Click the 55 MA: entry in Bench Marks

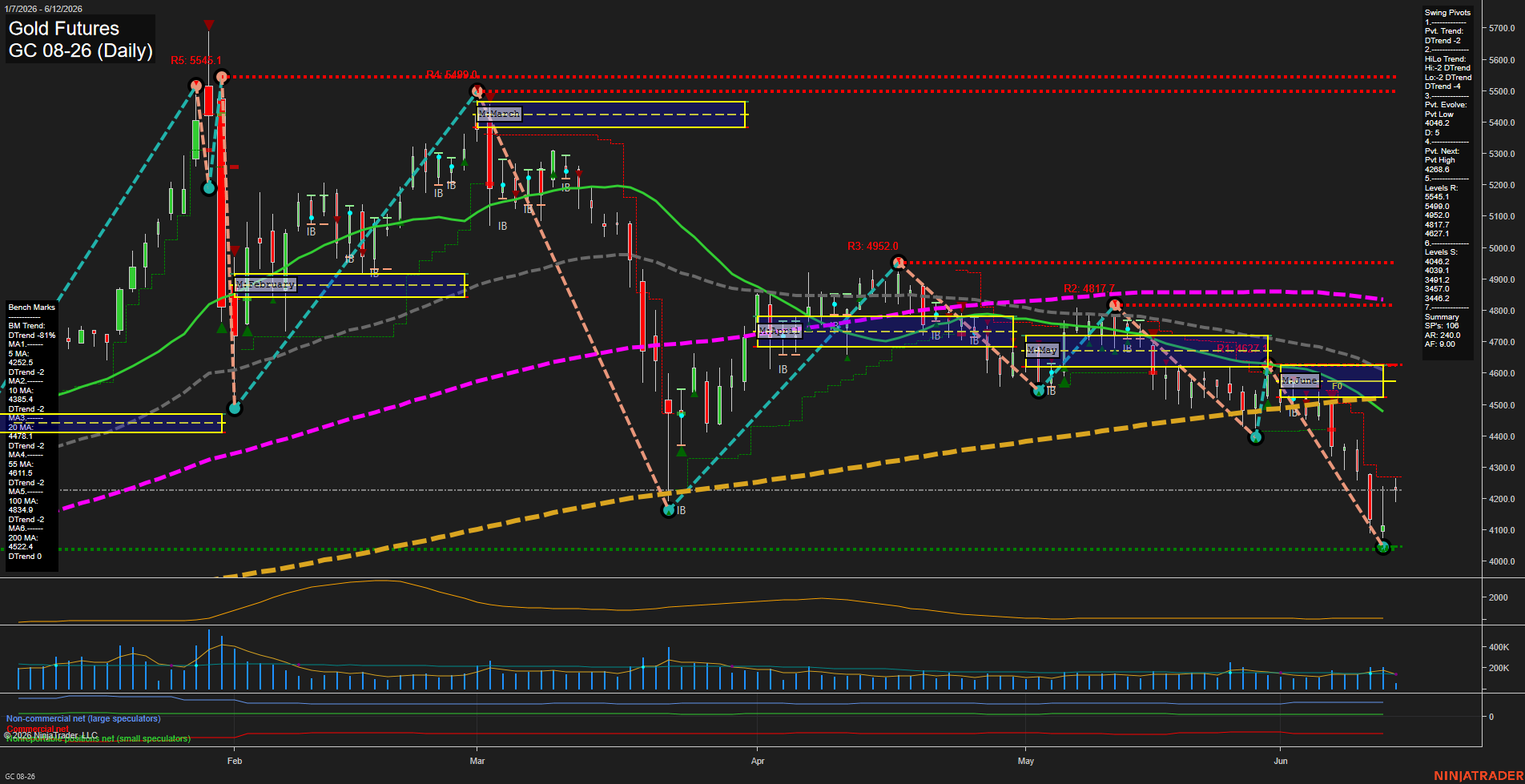[x=21, y=464]
